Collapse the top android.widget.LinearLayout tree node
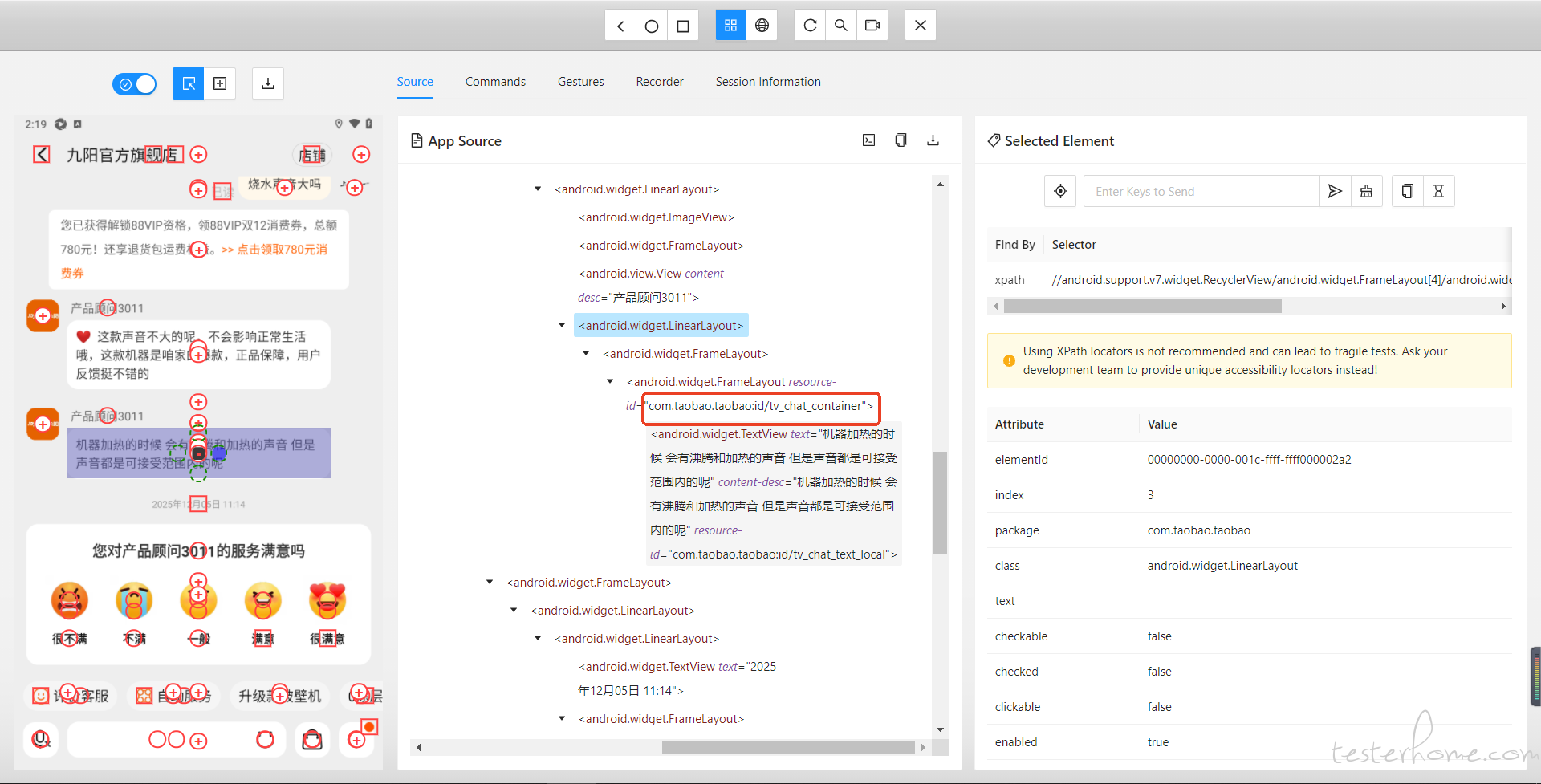 coord(538,189)
